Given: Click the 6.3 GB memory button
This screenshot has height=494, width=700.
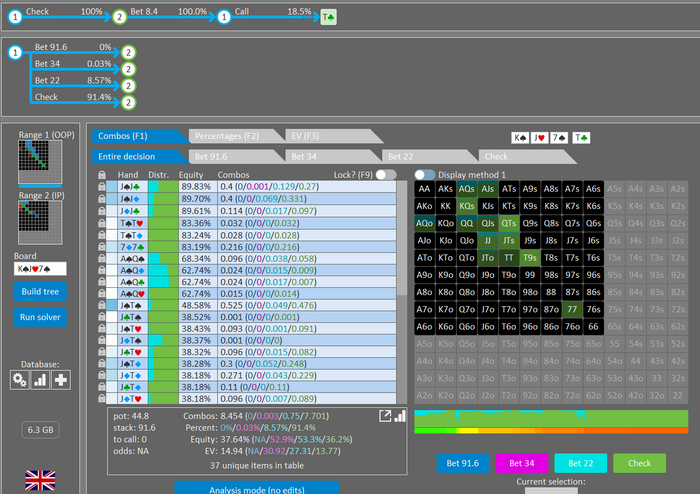Looking at the screenshot, I should point(40,430).
